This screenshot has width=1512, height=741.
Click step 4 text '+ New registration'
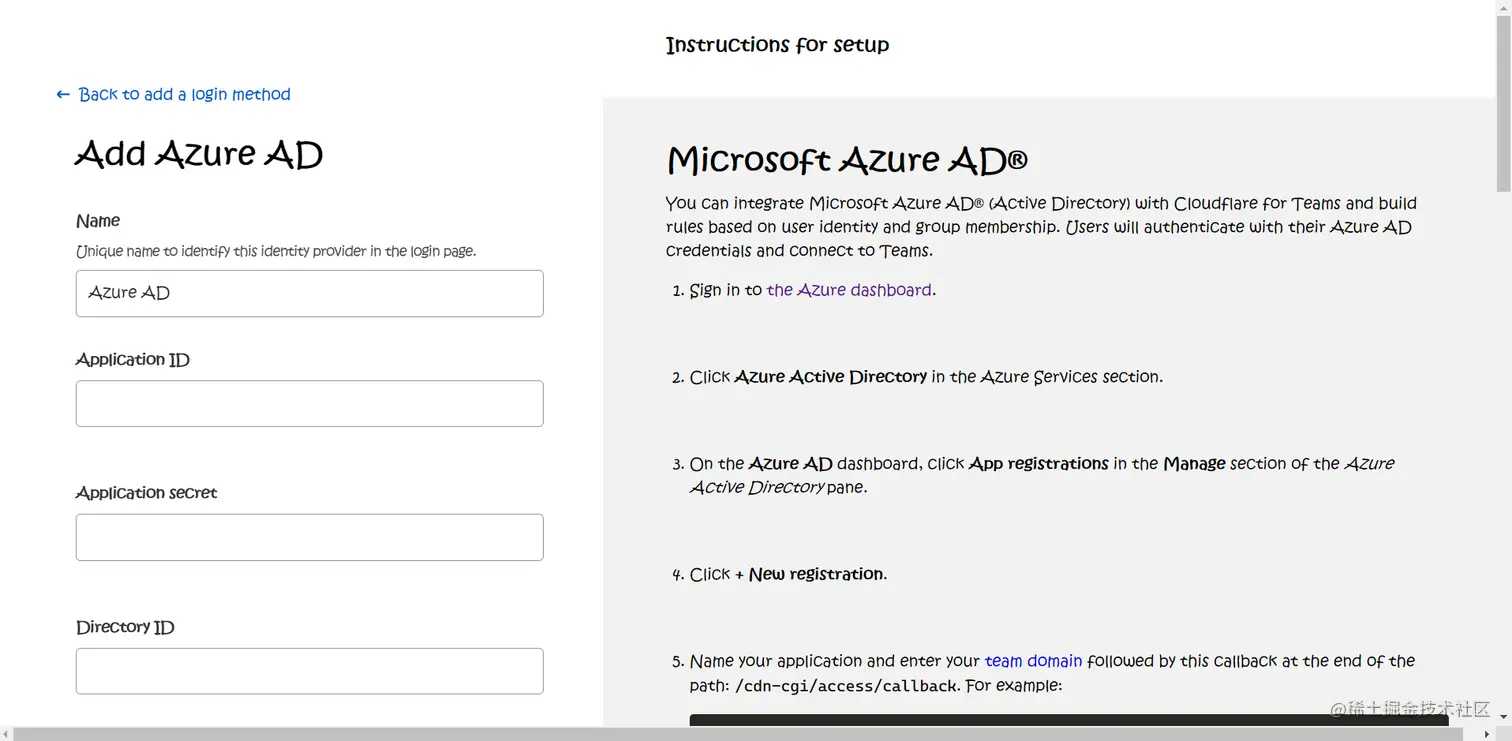coord(810,574)
